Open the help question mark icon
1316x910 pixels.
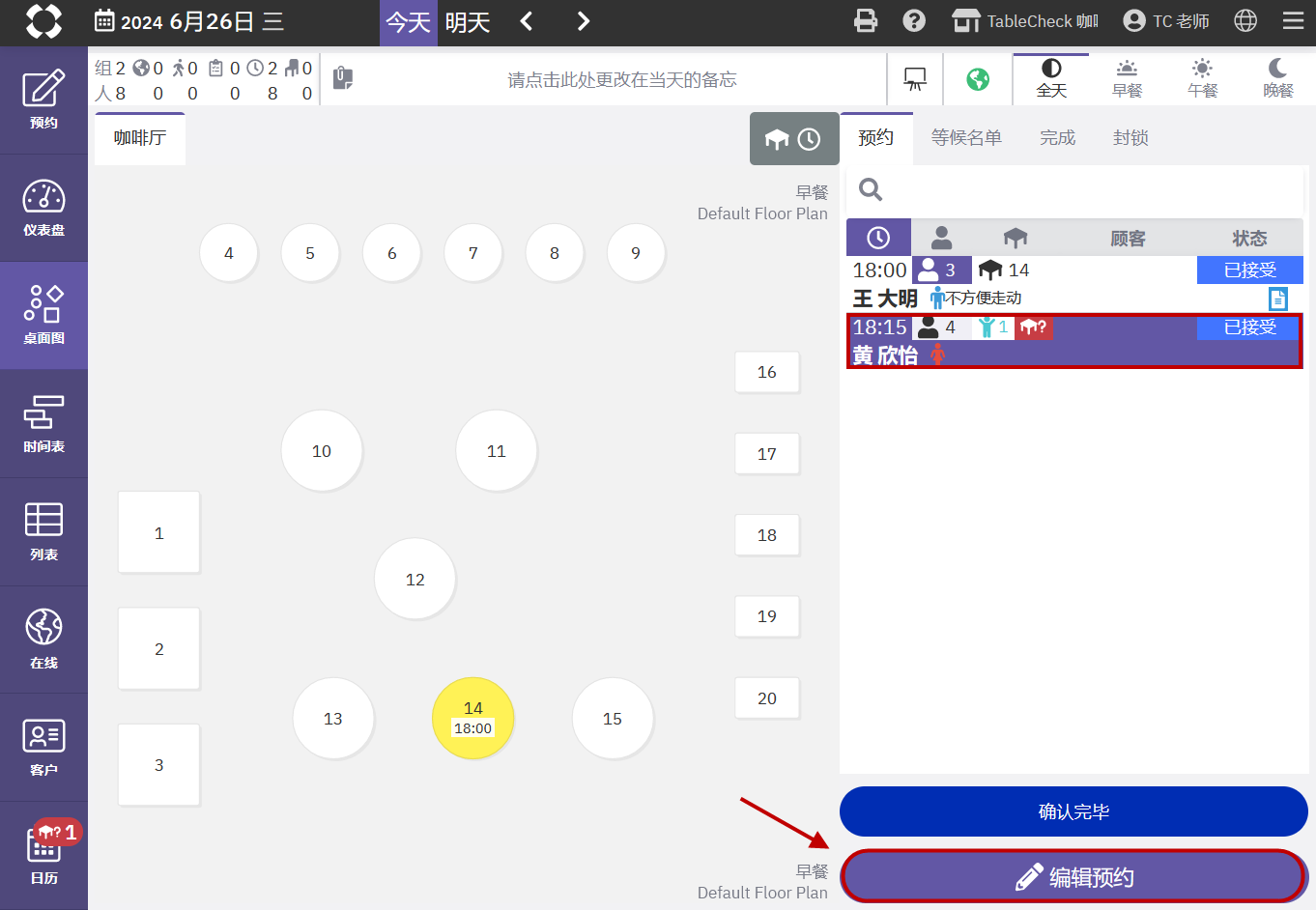[914, 21]
